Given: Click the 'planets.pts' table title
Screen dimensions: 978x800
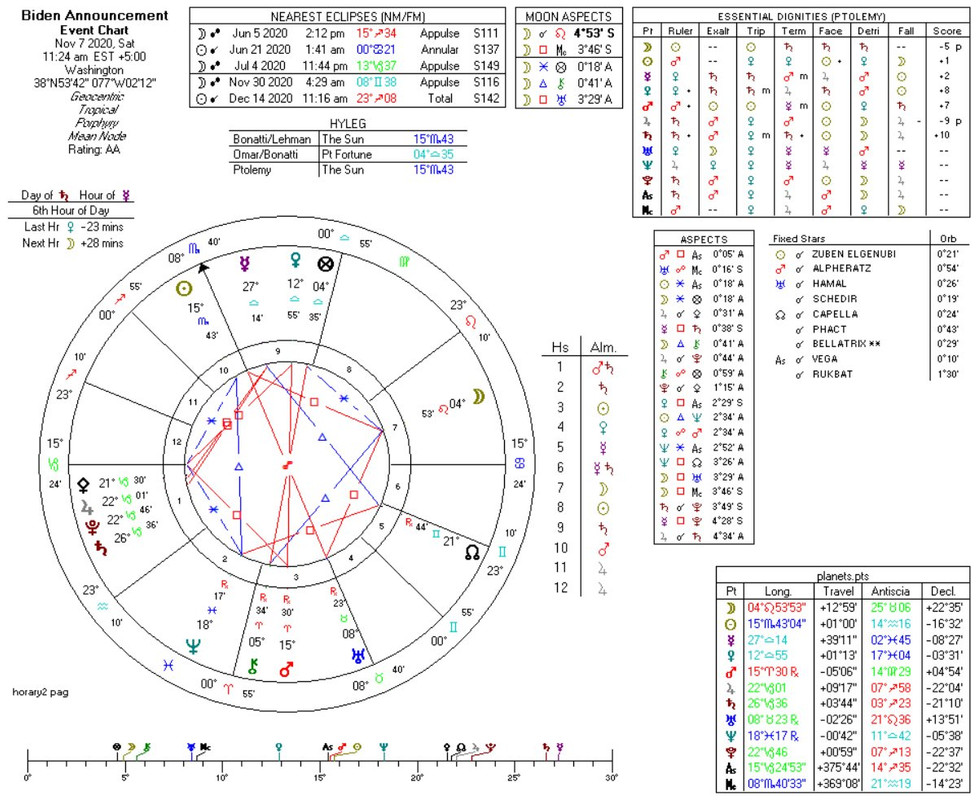Looking at the screenshot, I should pyautogui.click(x=843, y=577).
